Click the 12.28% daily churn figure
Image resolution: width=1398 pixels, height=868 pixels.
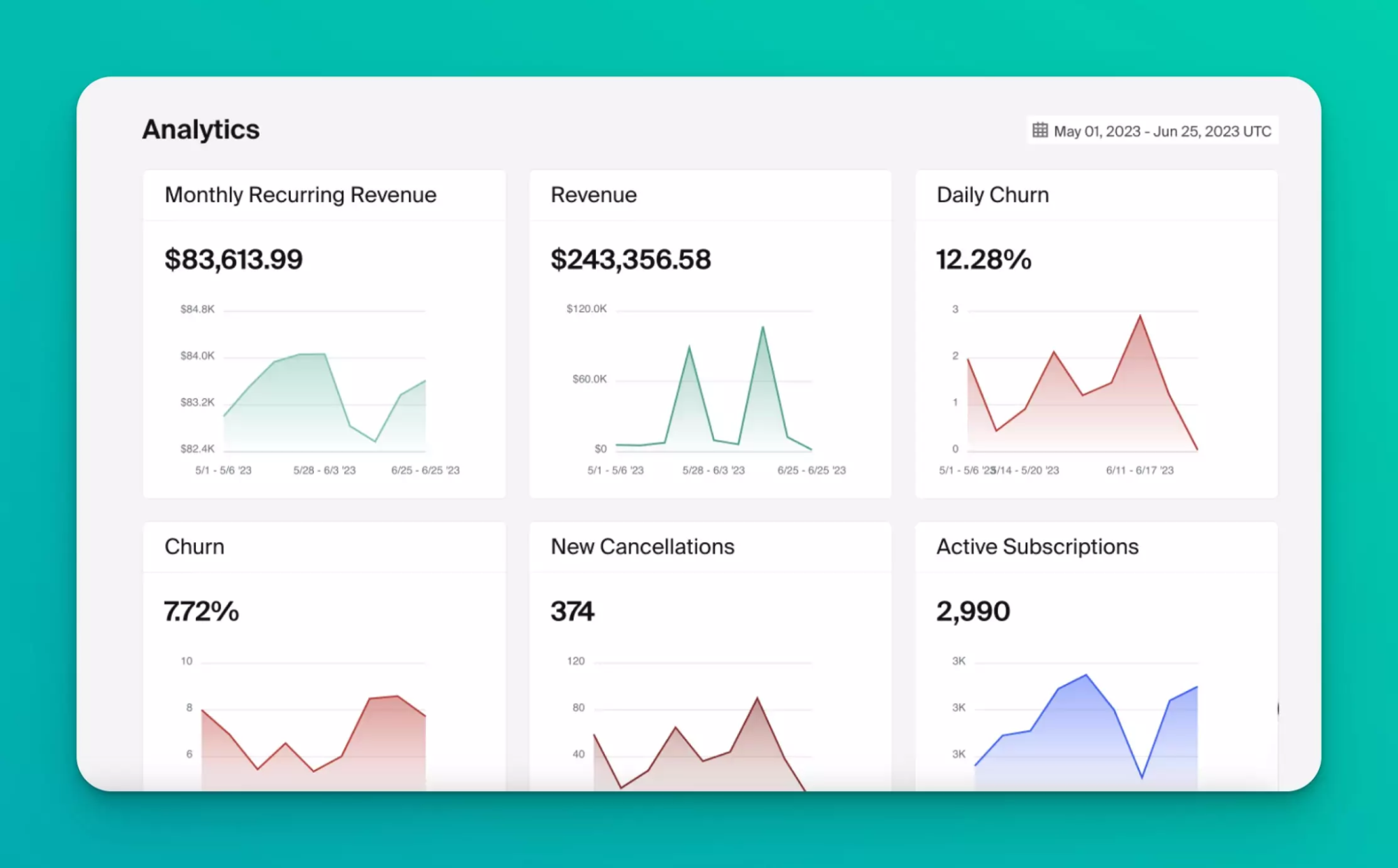[x=983, y=259]
